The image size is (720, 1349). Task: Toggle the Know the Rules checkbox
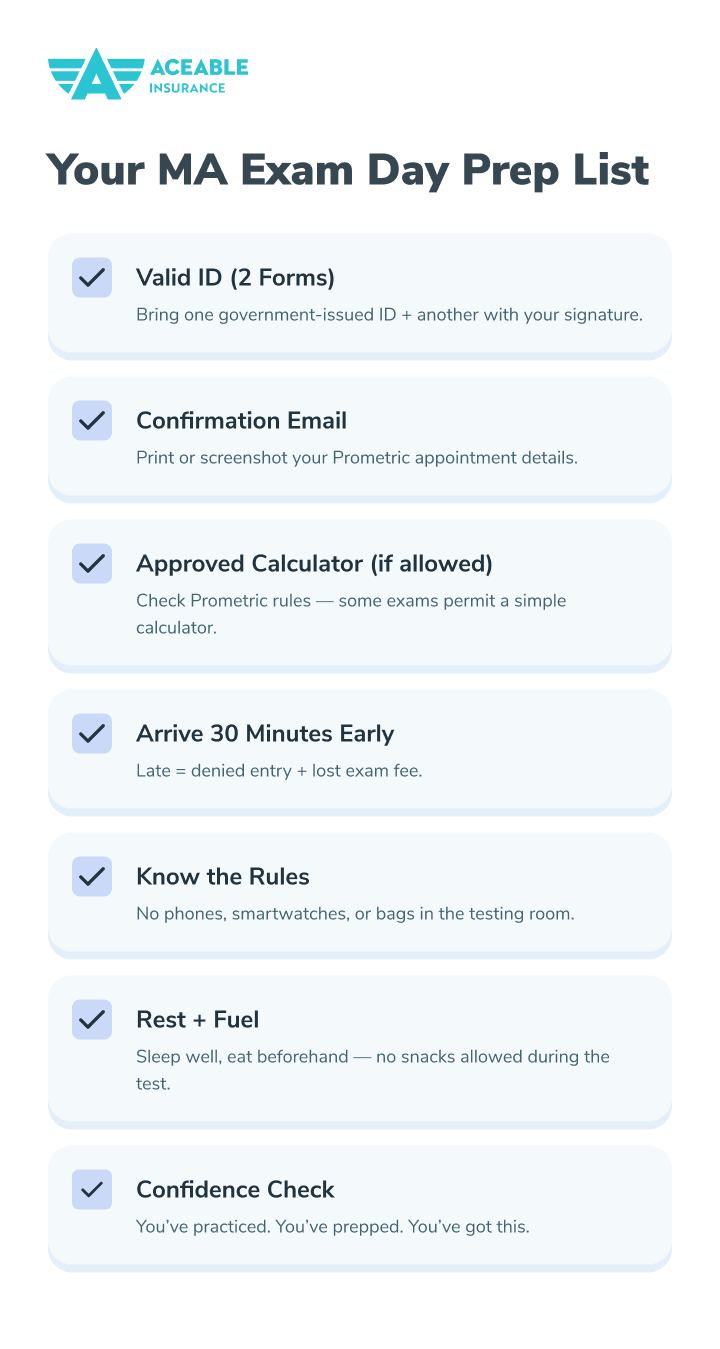coord(92,876)
